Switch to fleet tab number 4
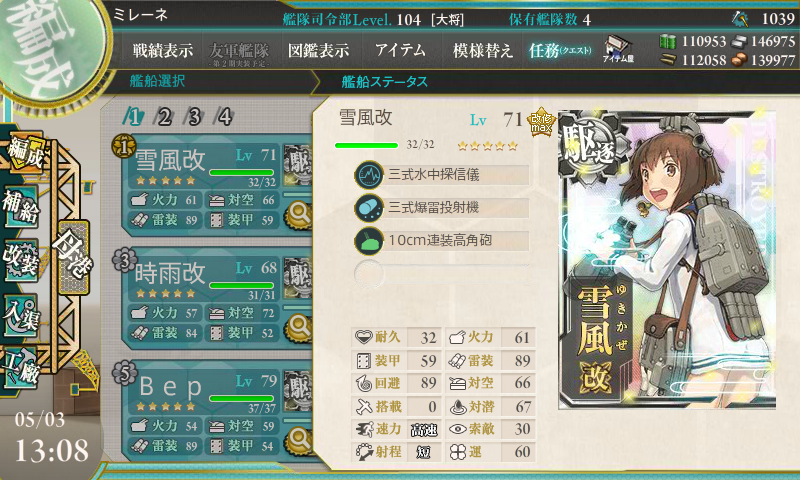800x480 pixels. pos(224,117)
